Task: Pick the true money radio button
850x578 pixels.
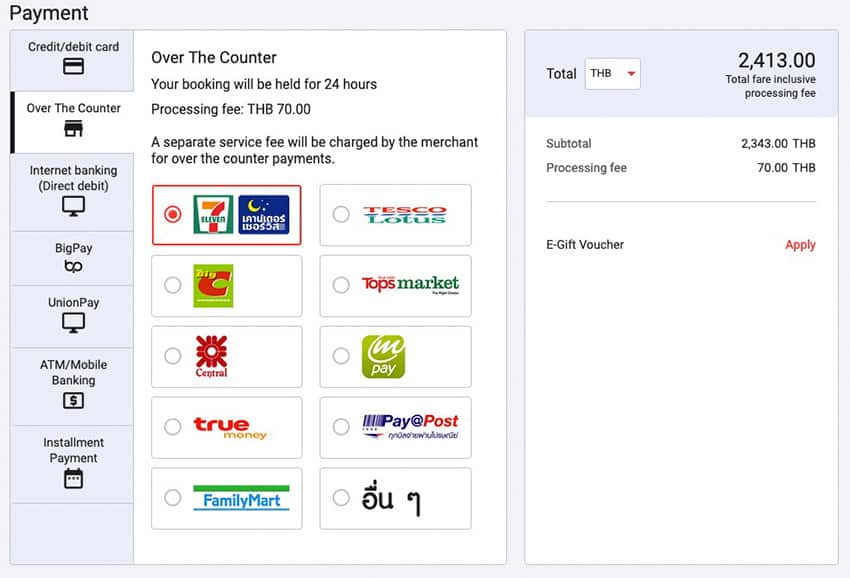Action: pos(173,427)
